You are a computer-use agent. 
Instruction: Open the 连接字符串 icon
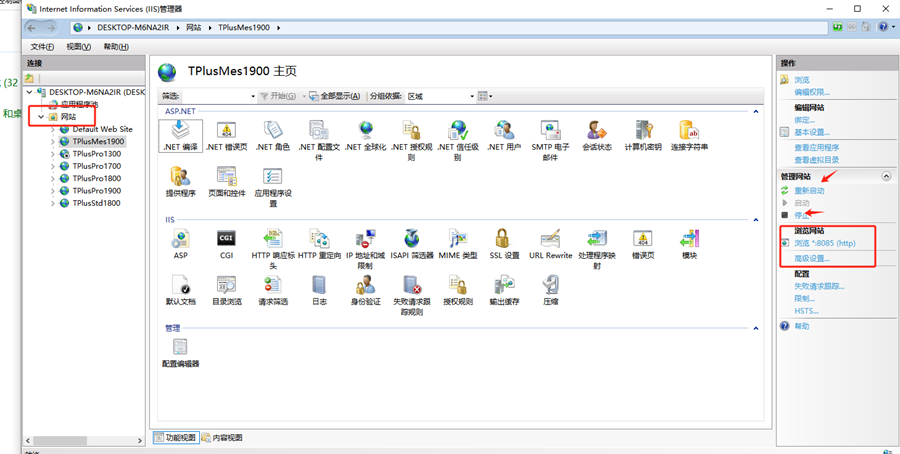point(689,135)
